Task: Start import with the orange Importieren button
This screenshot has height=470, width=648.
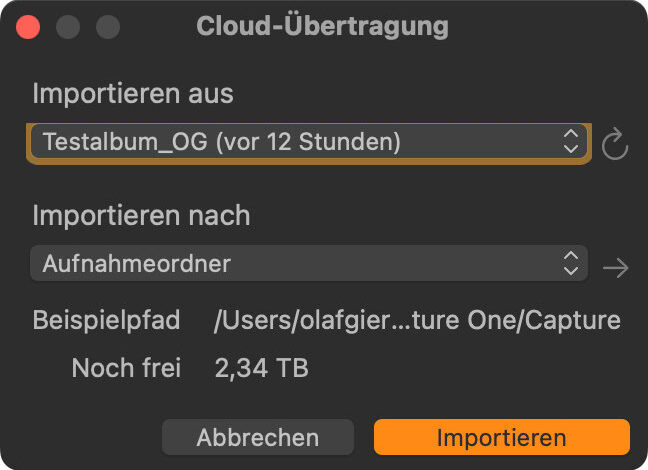Action: [x=501, y=437]
